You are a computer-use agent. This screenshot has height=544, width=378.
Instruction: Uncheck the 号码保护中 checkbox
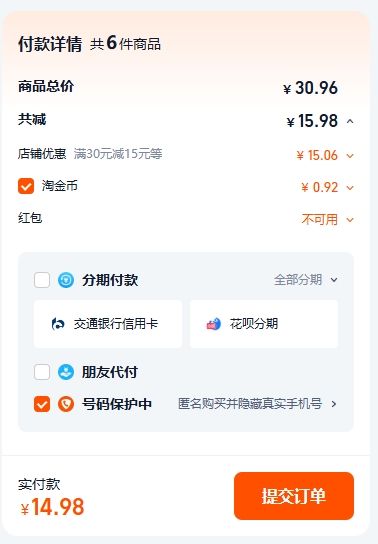pyautogui.click(x=42, y=404)
